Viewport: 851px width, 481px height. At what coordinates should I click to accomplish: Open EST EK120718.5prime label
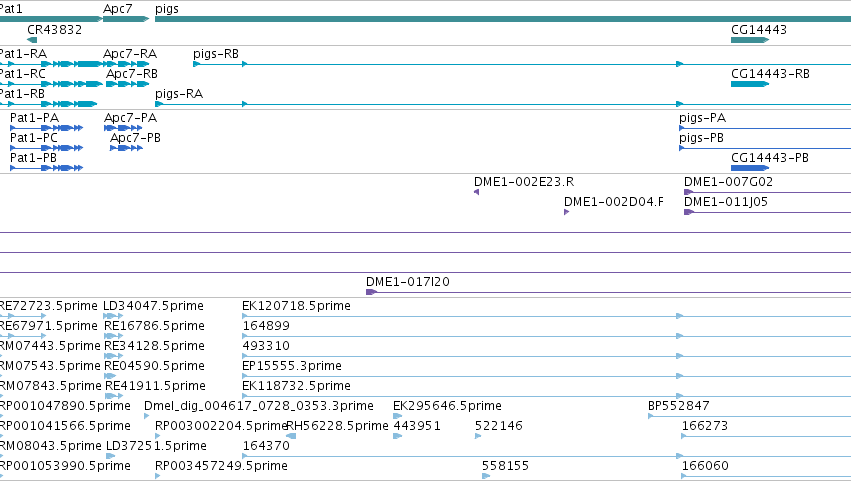296,306
